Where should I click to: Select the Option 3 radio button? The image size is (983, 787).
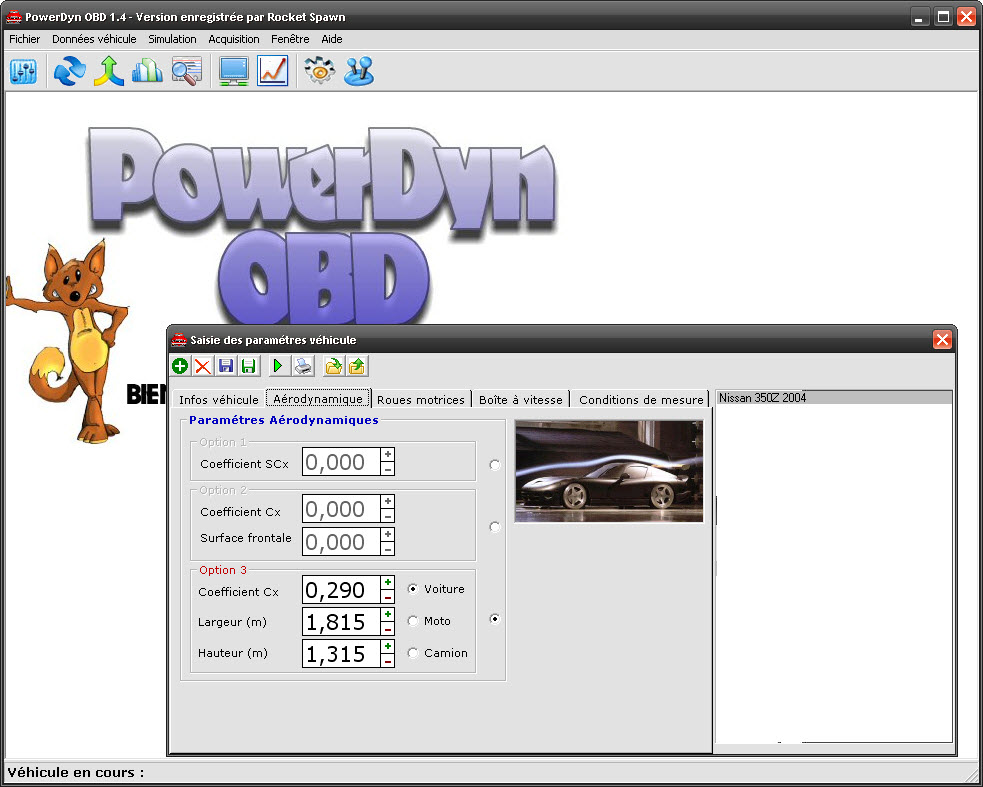click(x=495, y=619)
